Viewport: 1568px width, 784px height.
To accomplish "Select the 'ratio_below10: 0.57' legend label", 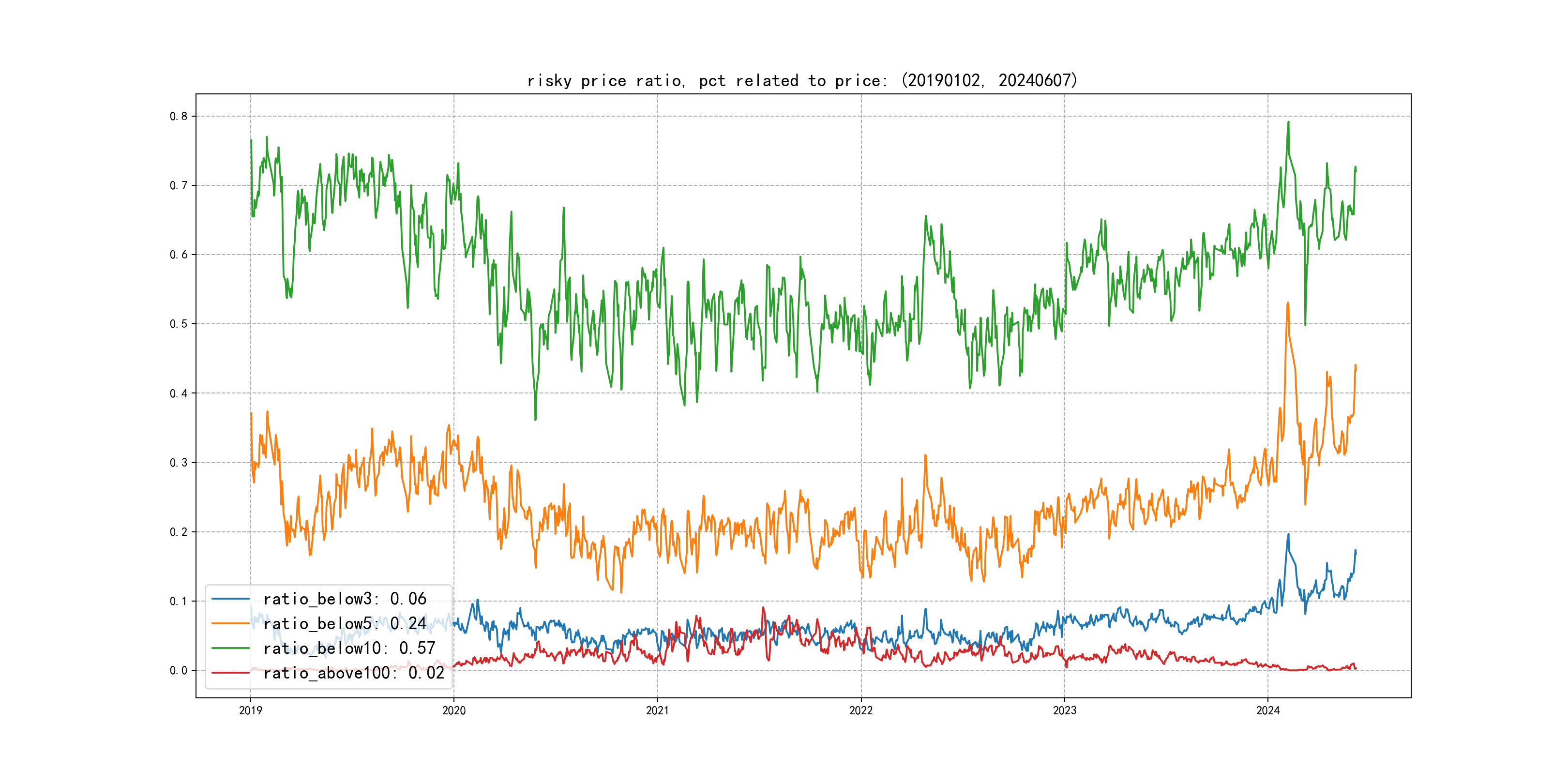I will click(349, 648).
